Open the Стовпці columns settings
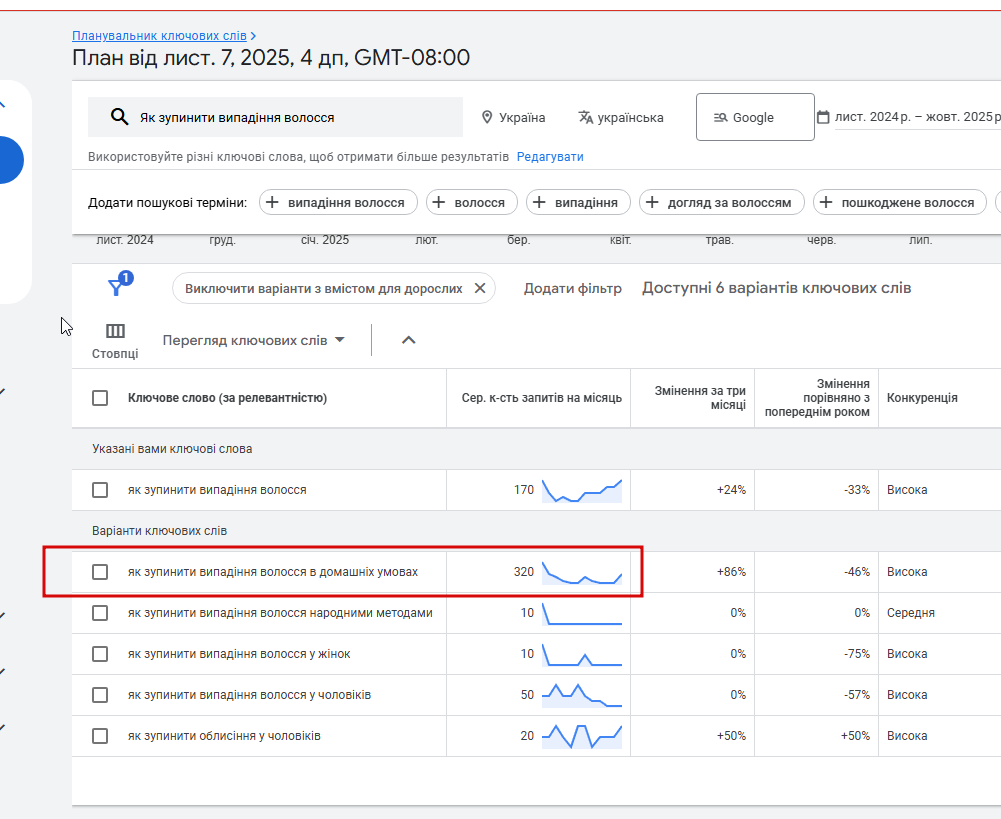The width and height of the screenshot is (1001, 819). 115,341
